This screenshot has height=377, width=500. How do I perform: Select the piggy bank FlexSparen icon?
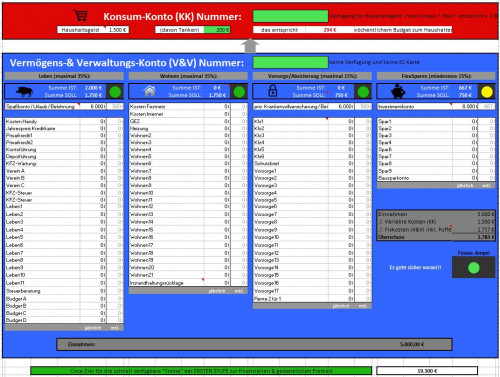(x=398, y=91)
